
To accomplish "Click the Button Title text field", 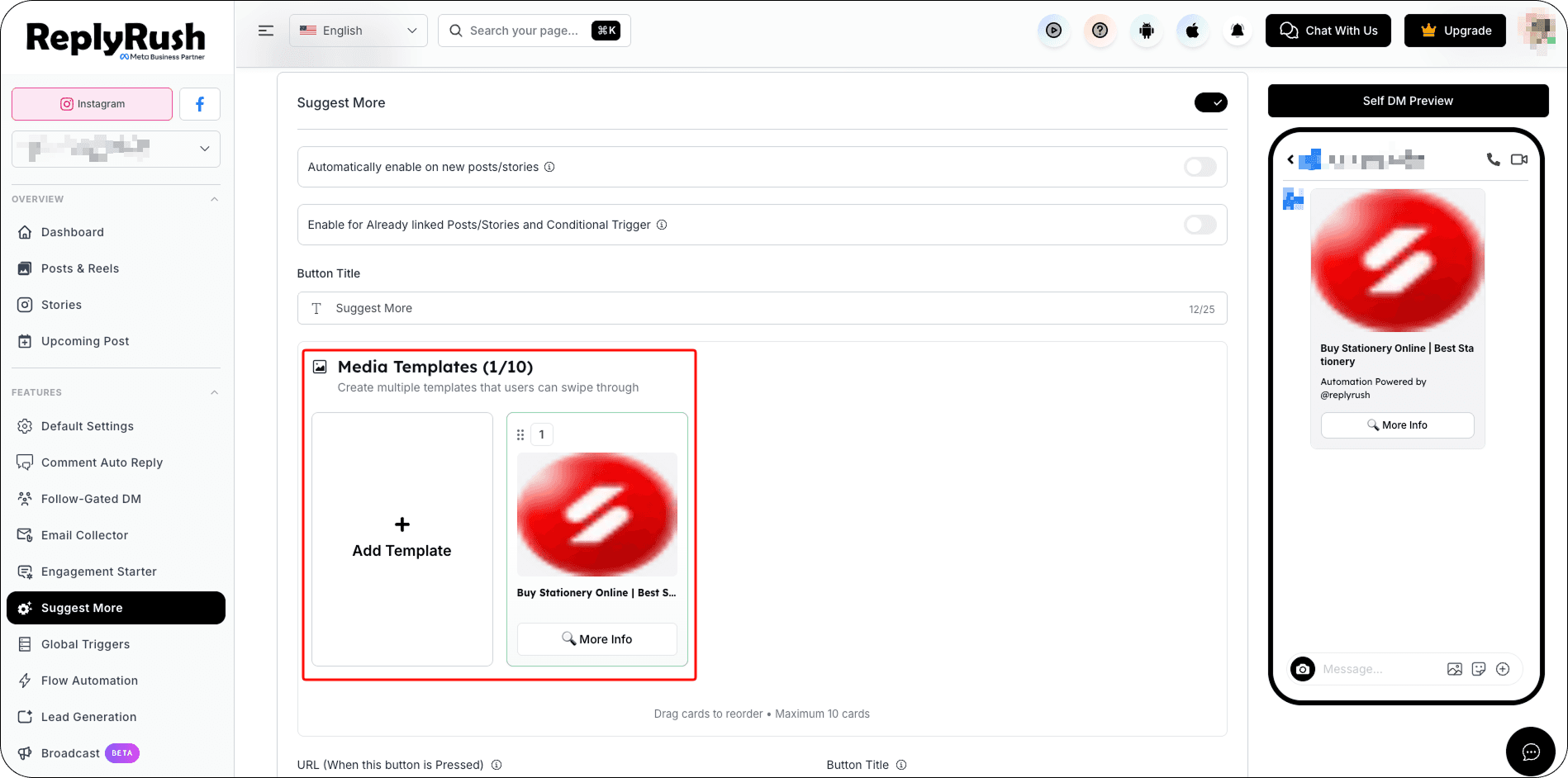I will pyautogui.click(x=762, y=308).
